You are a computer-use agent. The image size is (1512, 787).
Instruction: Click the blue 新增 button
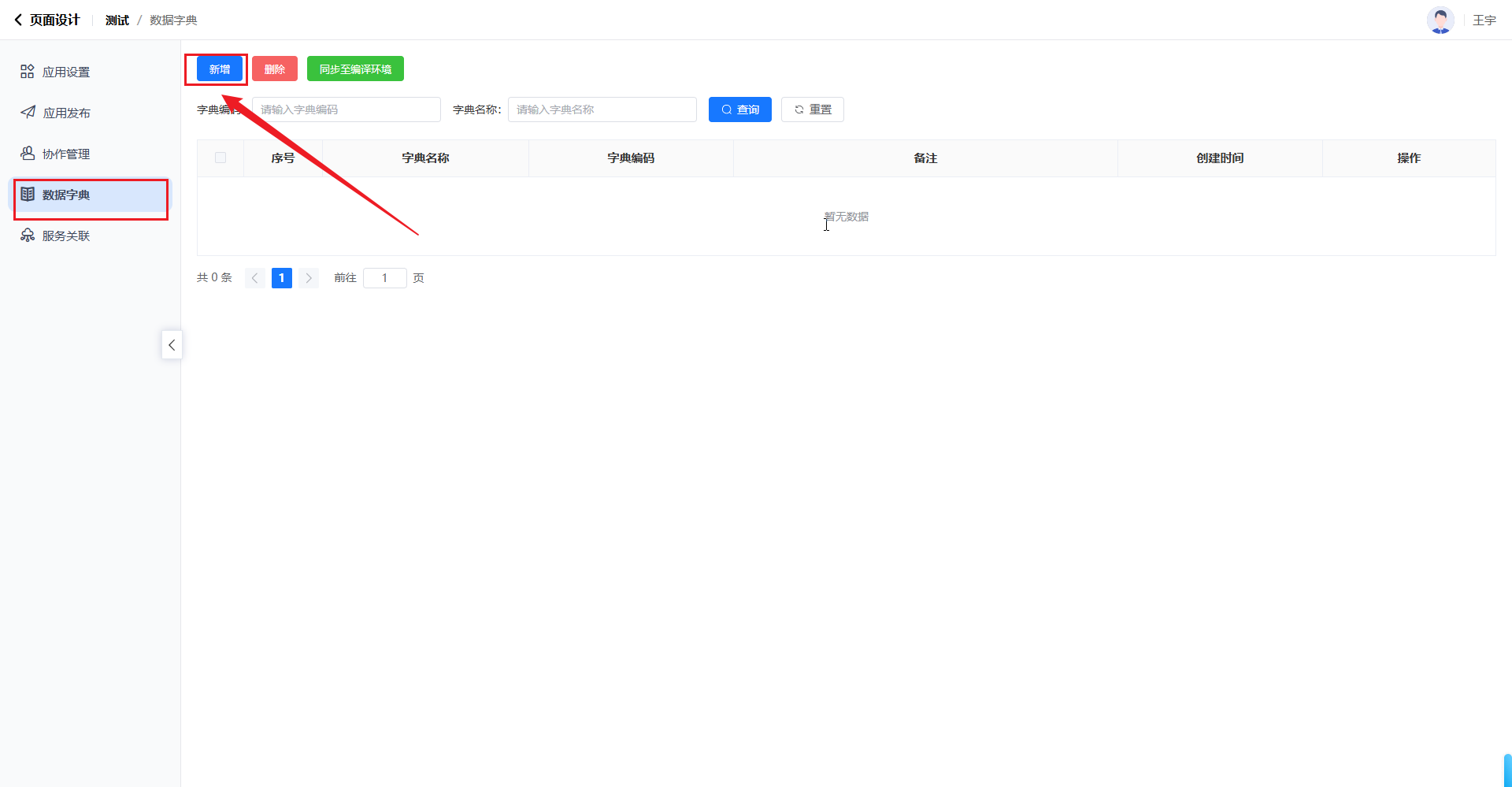tap(219, 69)
